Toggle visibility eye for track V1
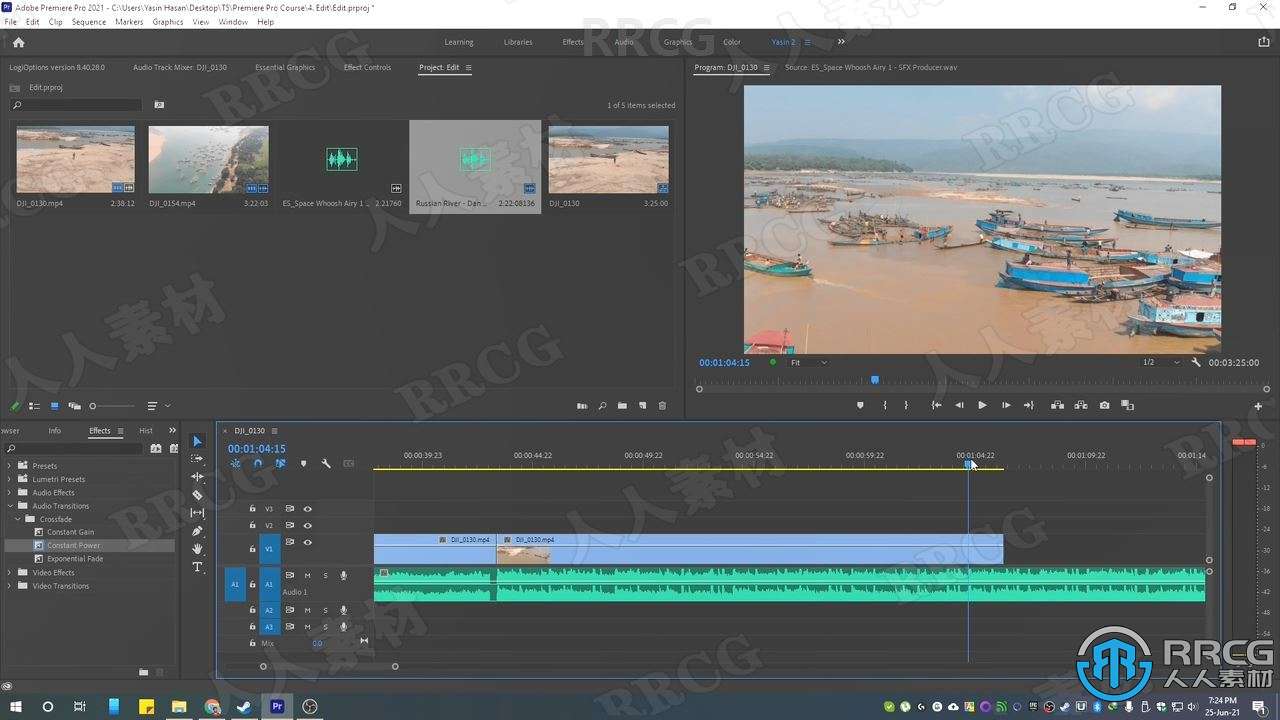This screenshot has width=1280, height=720. click(x=307, y=542)
